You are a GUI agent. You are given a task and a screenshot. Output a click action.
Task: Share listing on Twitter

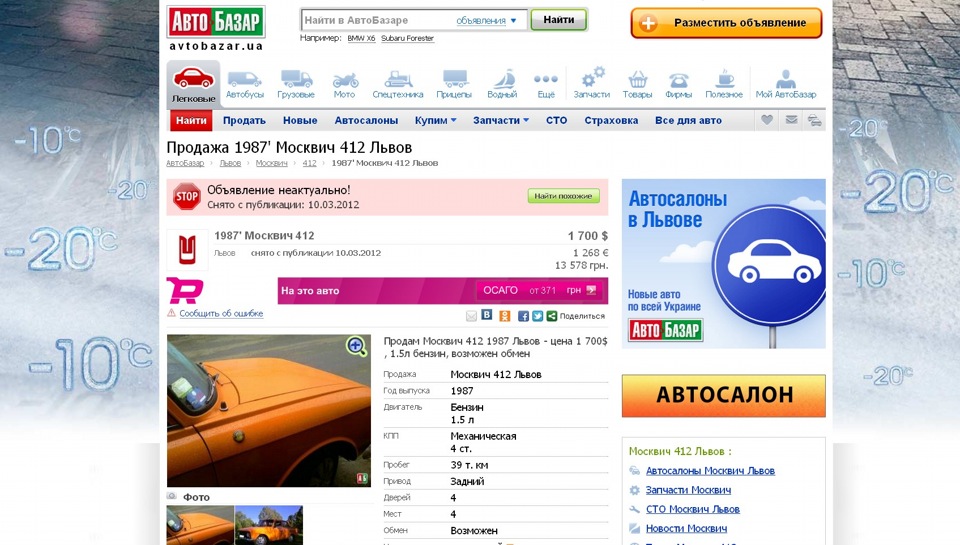pos(538,316)
